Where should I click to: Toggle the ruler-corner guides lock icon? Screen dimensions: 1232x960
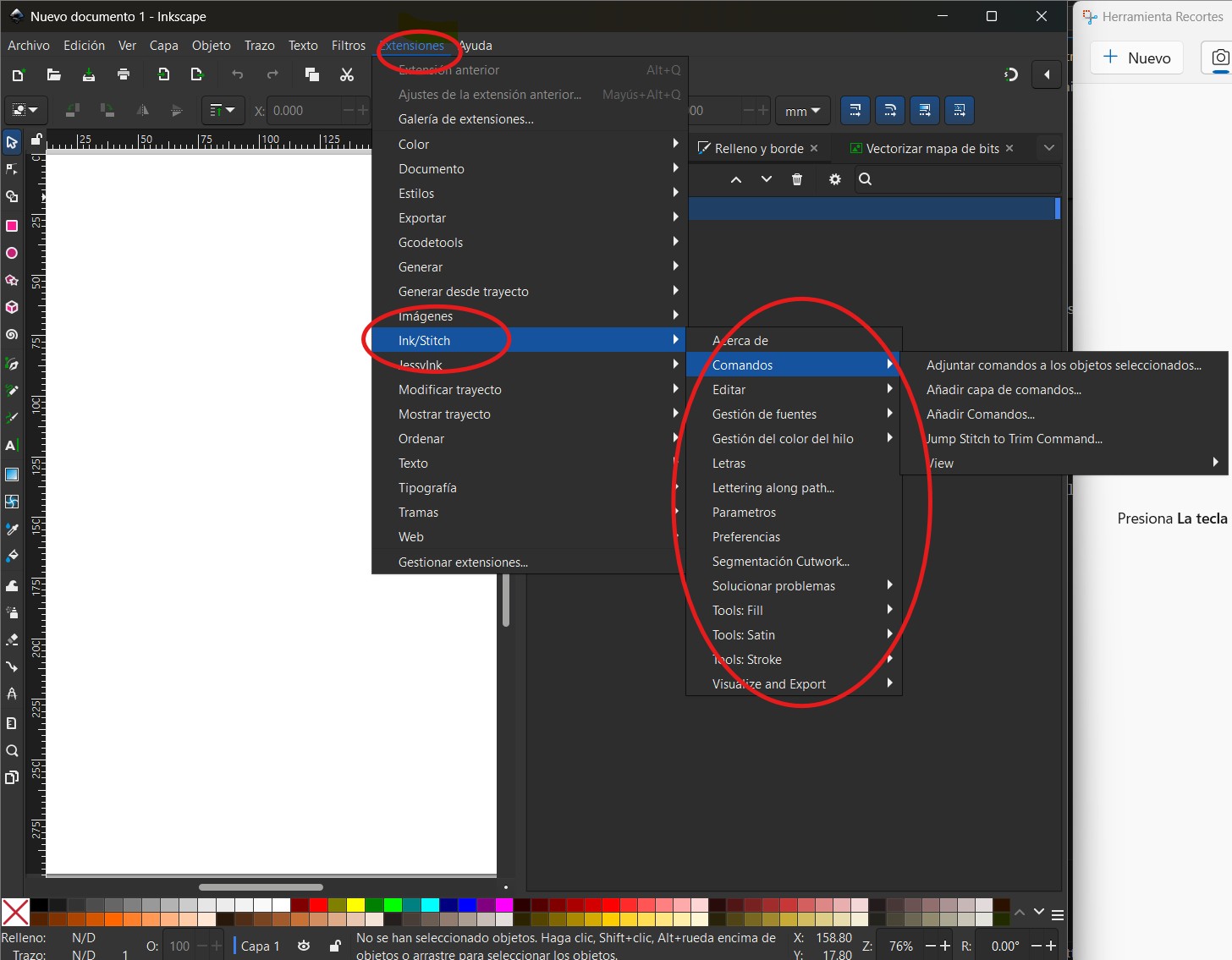point(36,140)
